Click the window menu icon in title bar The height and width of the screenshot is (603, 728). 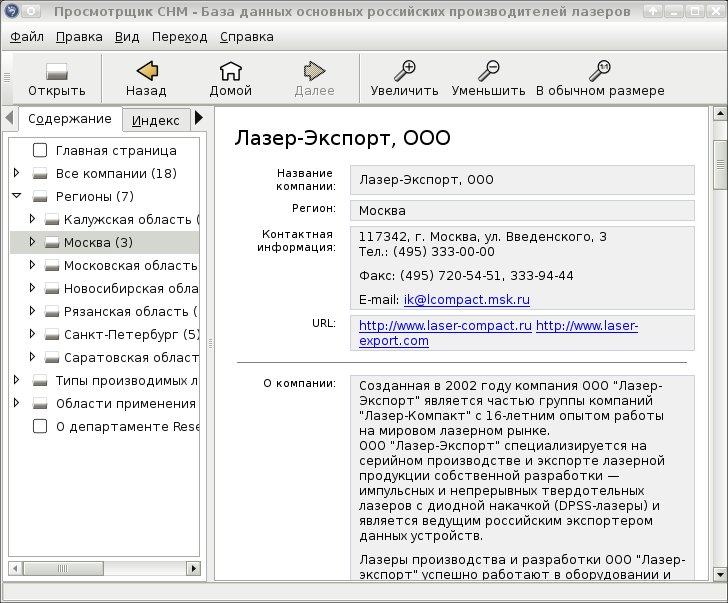pos(11,11)
